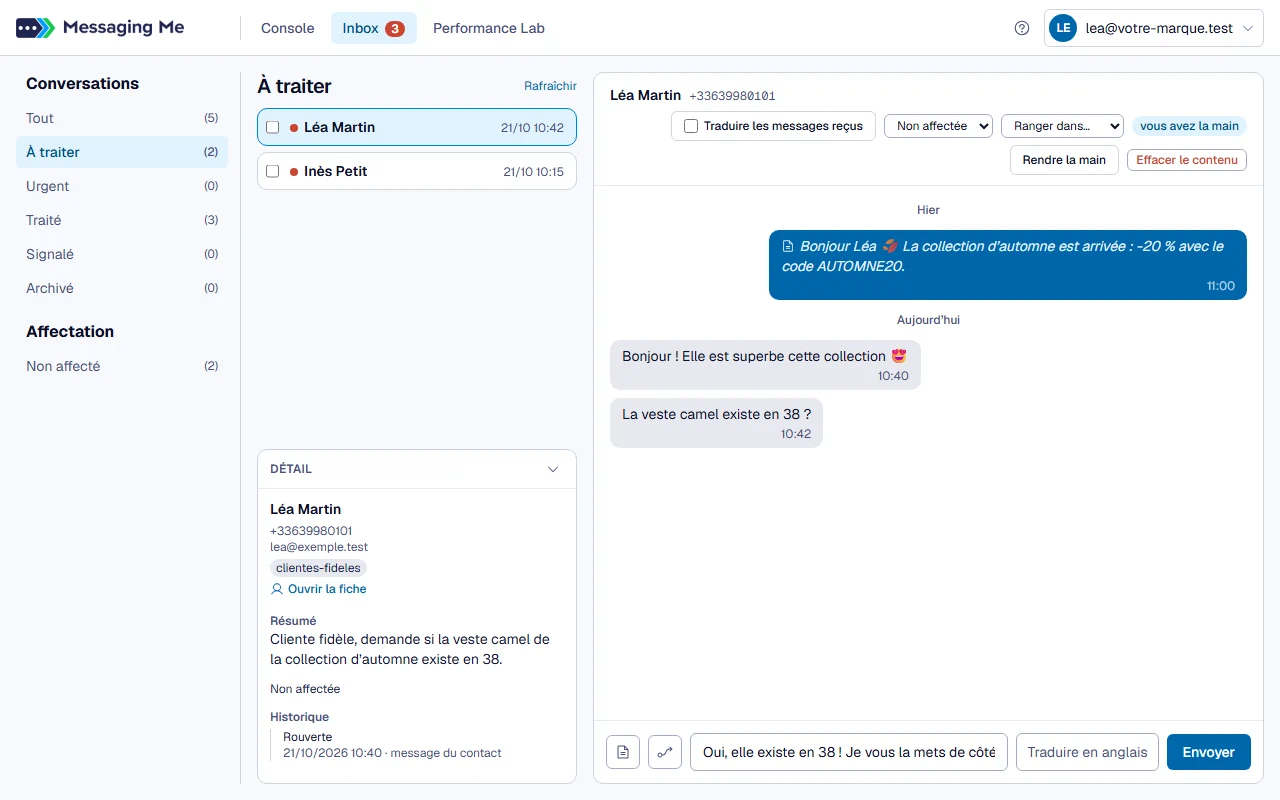Click the person icon next to Ouvrir la fiche
1280x800 pixels.
[277, 589]
